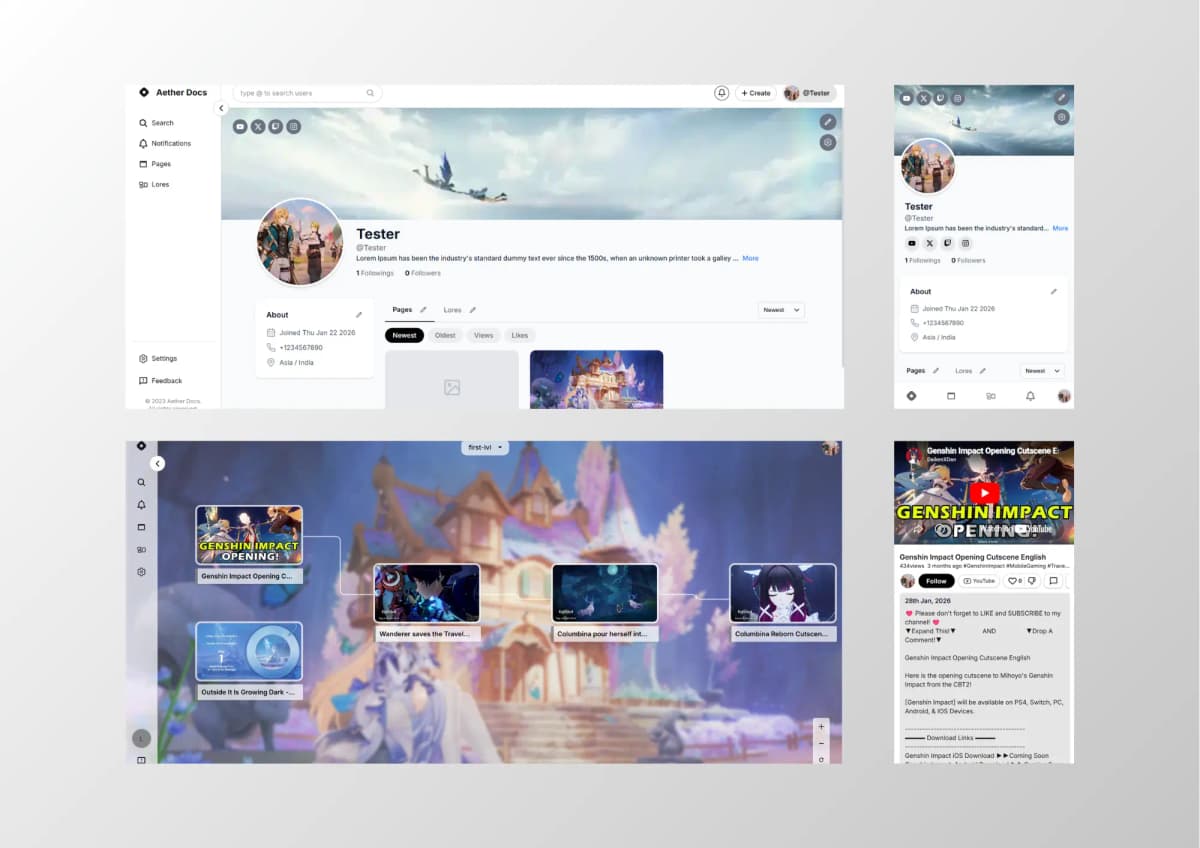Select the Views filter pill
This screenshot has height=848, width=1200.
click(484, 335)
